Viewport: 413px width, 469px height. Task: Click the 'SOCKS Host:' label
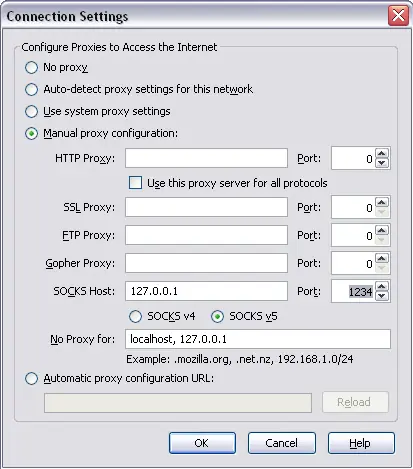click(x=84, y=291)
